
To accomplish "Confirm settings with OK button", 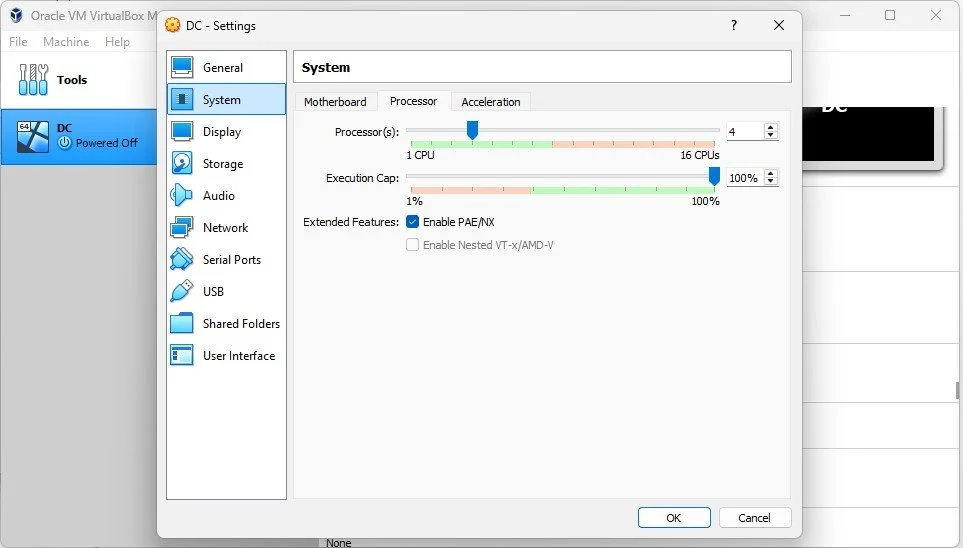I will pos(674,517).
